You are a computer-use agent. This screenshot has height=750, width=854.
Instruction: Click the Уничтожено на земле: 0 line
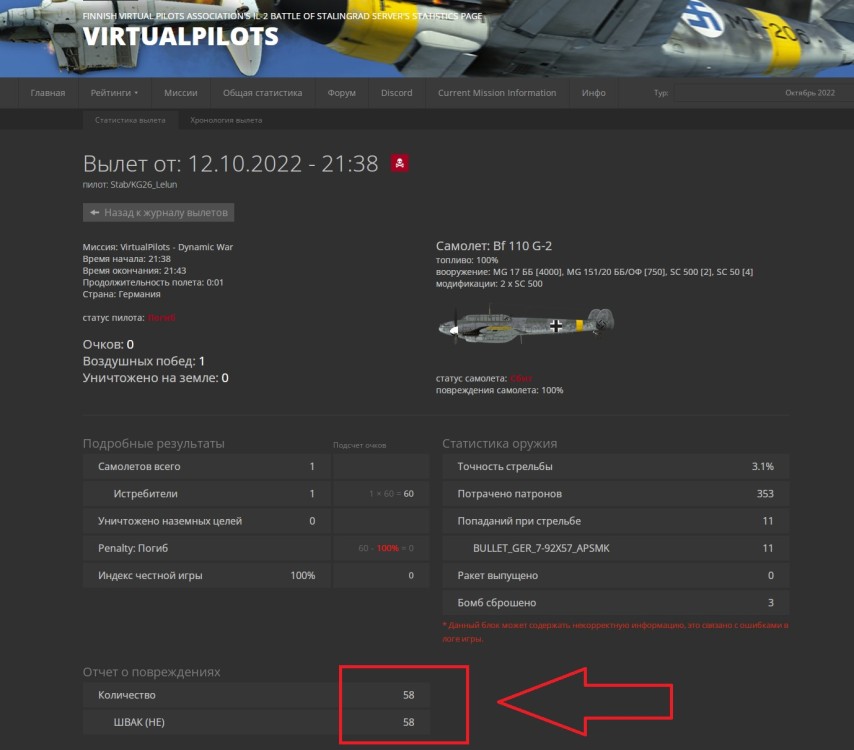click(x=156, y=377)
